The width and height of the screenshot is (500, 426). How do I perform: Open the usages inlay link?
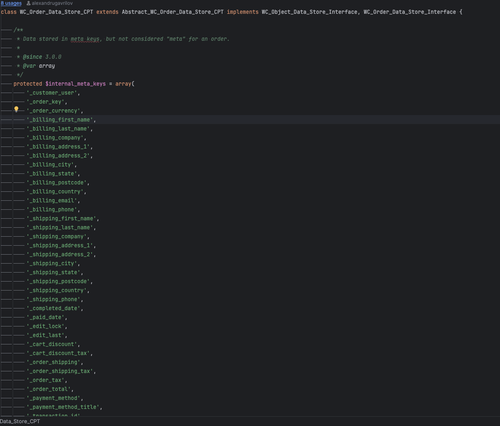coord(11,3)
